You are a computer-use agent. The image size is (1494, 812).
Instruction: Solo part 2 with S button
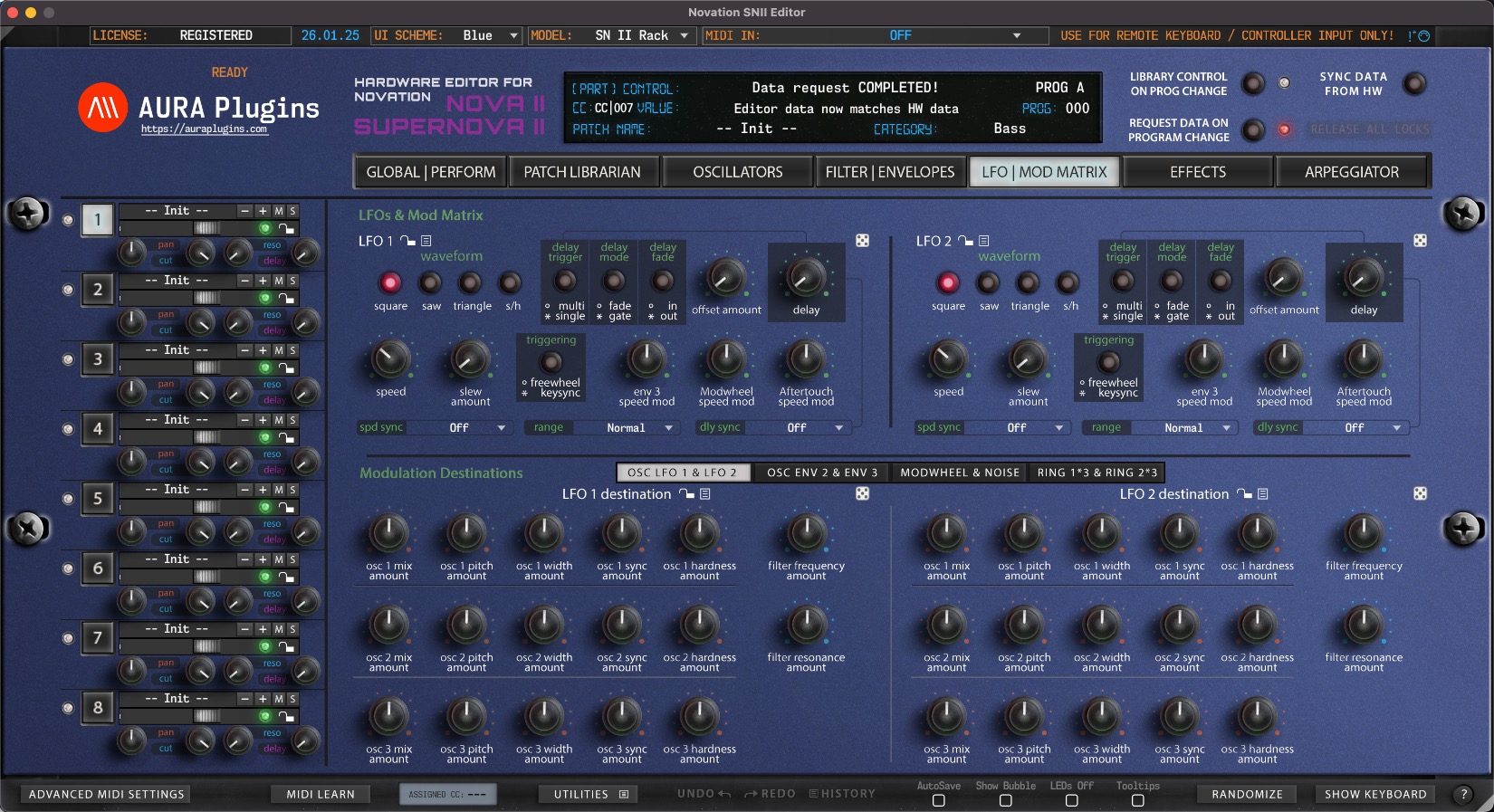click(292, 281)
